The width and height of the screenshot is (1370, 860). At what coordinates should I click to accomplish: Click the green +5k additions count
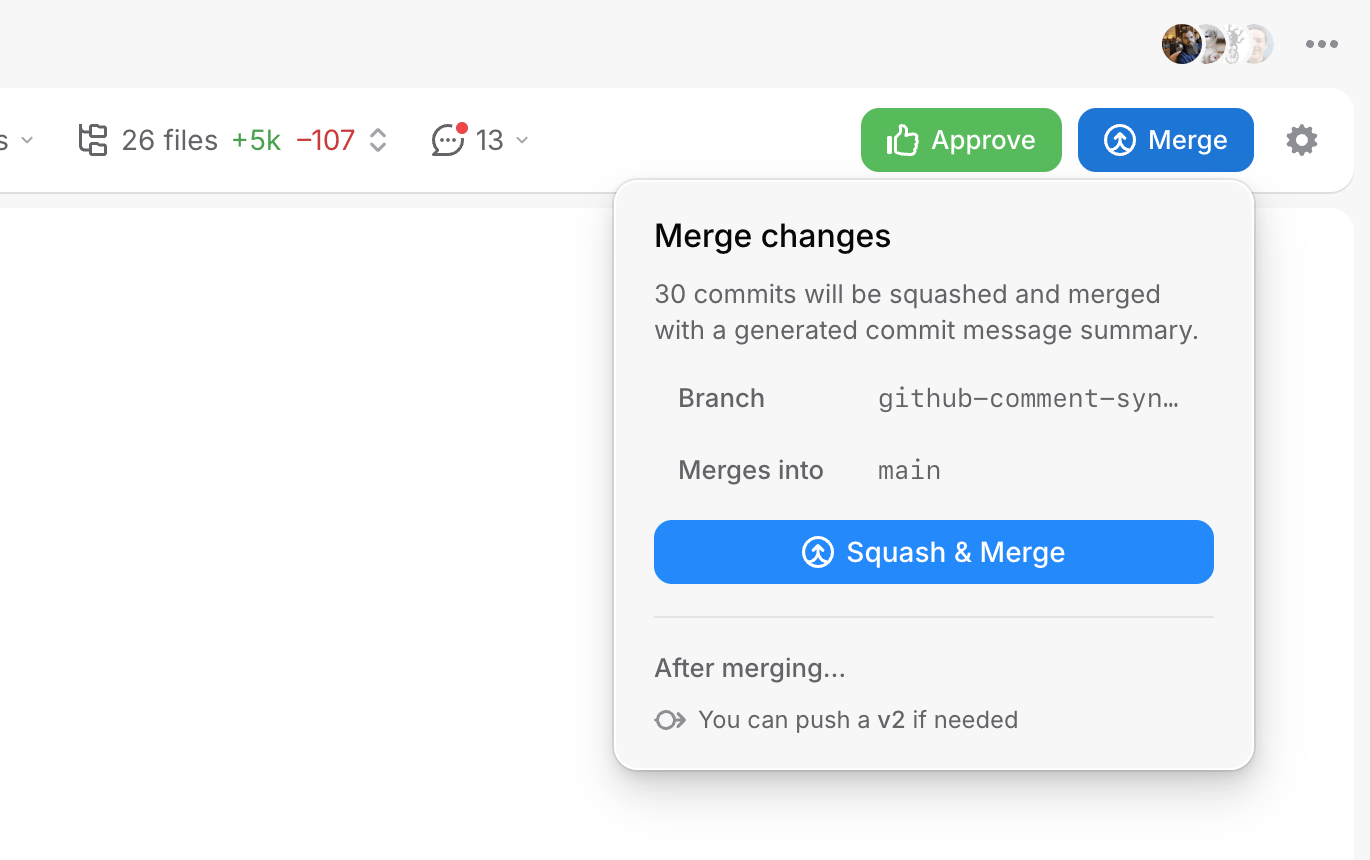(x=256, y=140)
